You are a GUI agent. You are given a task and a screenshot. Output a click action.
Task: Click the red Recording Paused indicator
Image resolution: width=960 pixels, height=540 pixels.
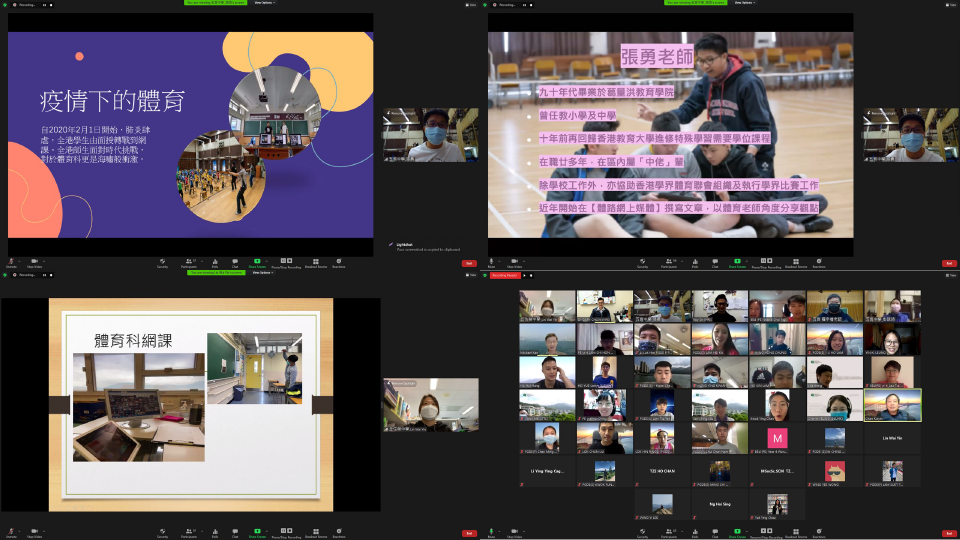pos(504,275)
